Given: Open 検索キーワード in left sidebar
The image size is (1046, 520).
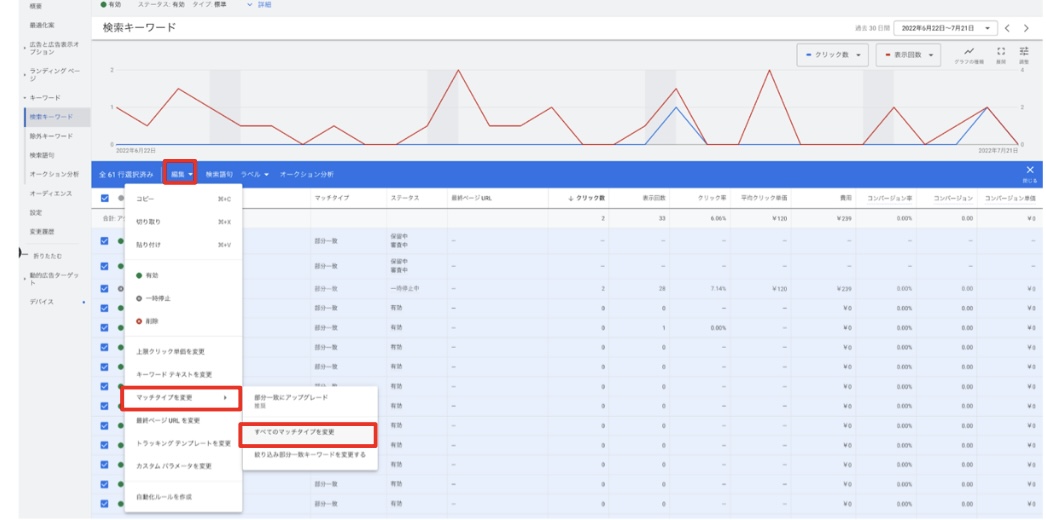Looking at the screenshot, I should (51, 117).
